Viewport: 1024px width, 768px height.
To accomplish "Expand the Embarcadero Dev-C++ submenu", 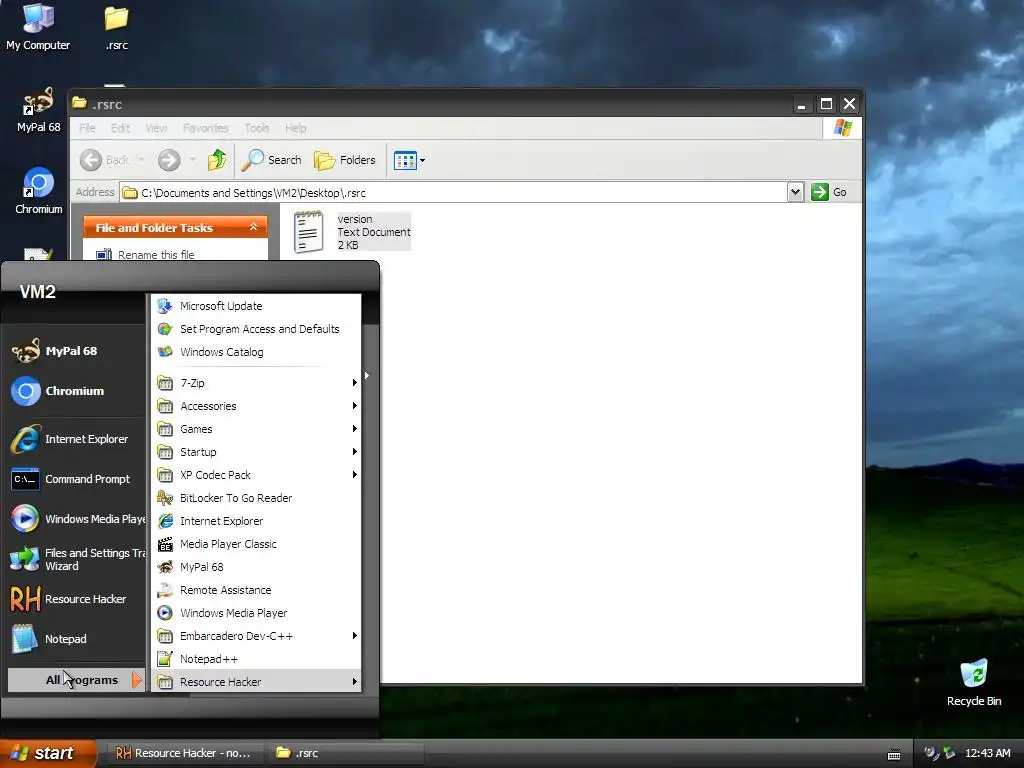I will [x=256, y=635].
